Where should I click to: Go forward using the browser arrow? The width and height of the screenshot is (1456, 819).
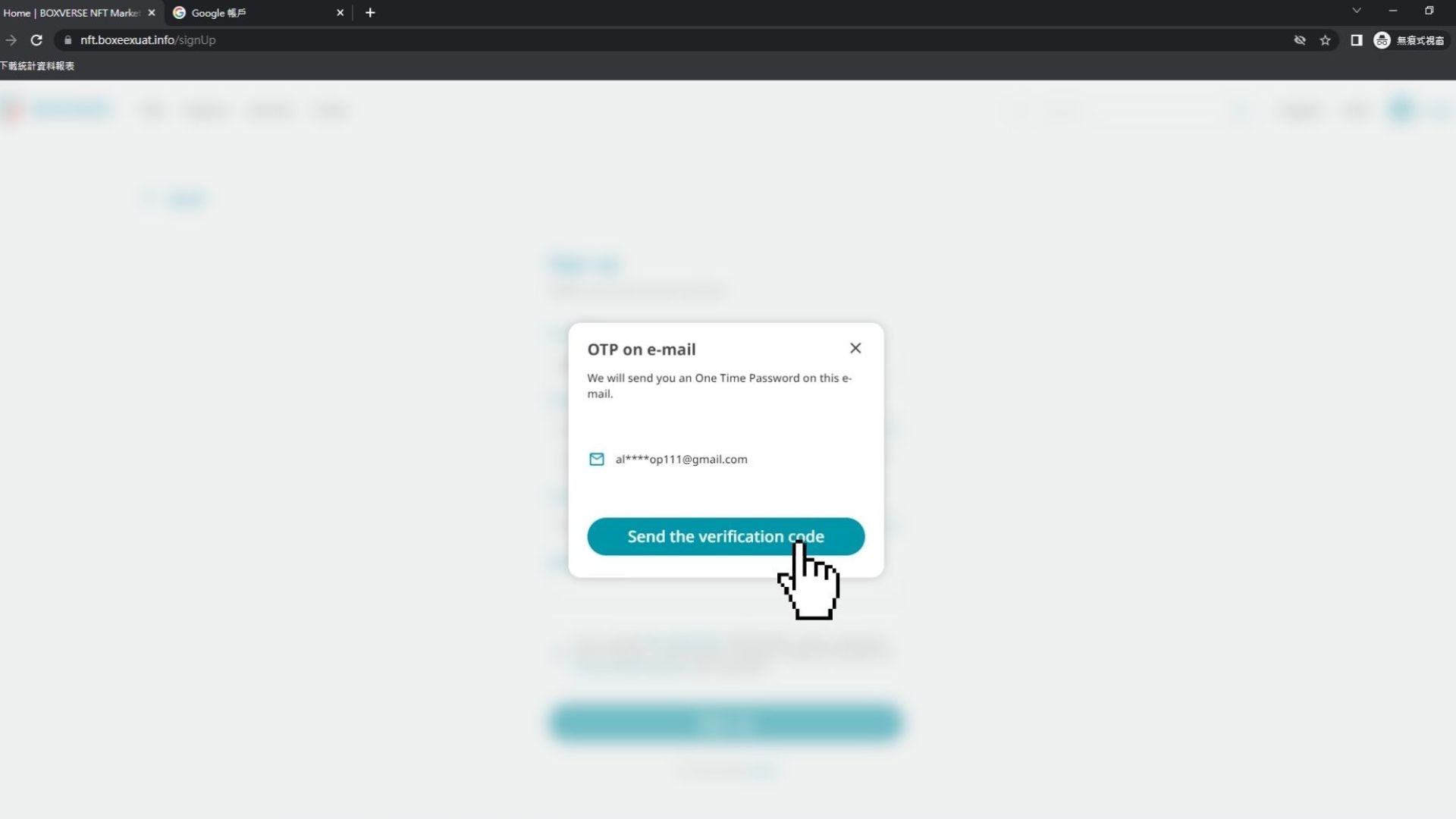pos(11,40)
